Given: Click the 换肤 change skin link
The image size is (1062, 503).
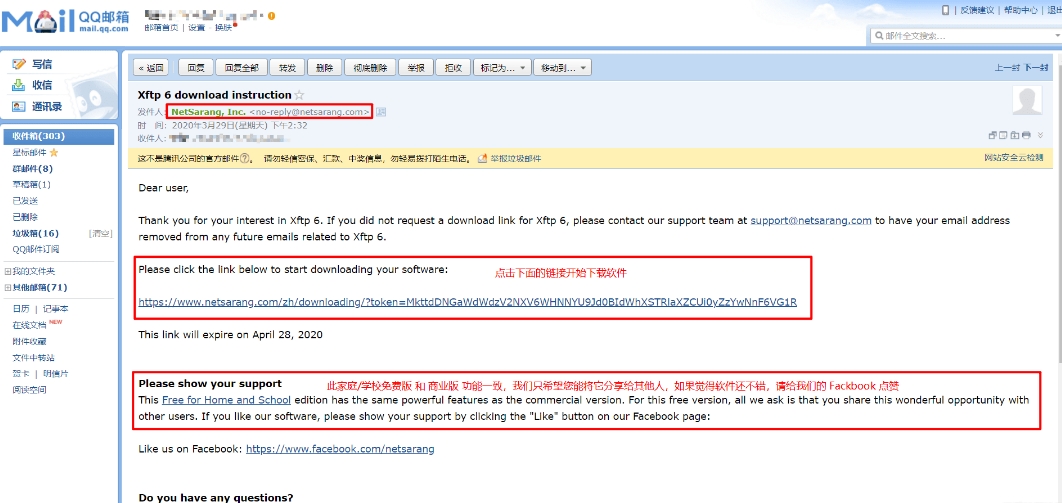Looking at the screenshot, I should pos(224,28).
